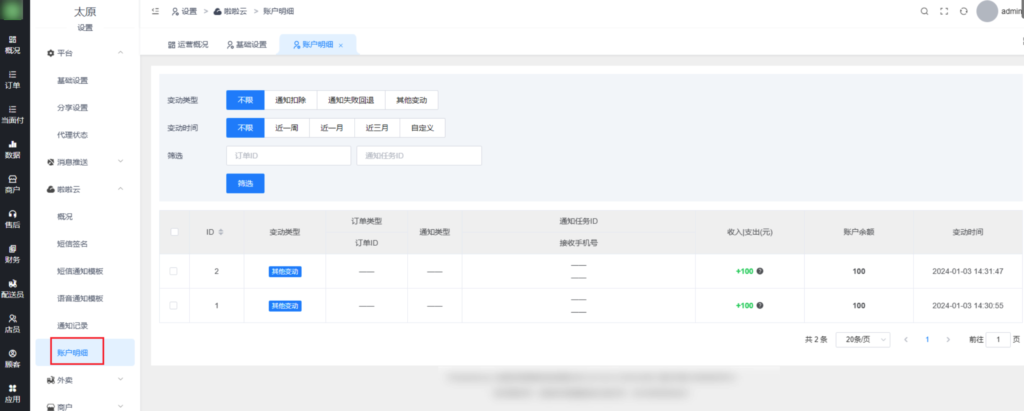Select 通知失败回退 change type filter

351,100
